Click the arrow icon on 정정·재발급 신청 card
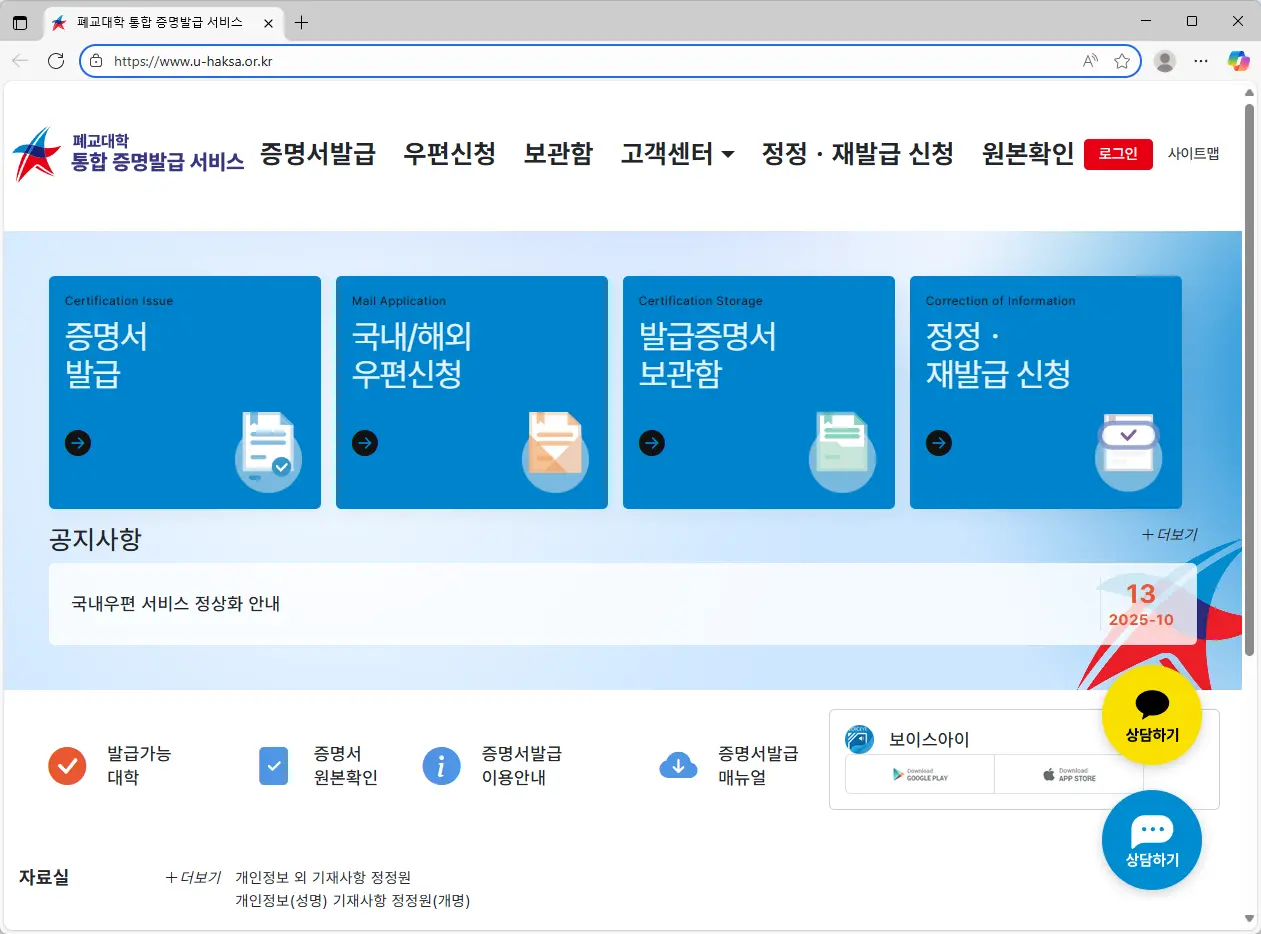 (x=938, y=443)
